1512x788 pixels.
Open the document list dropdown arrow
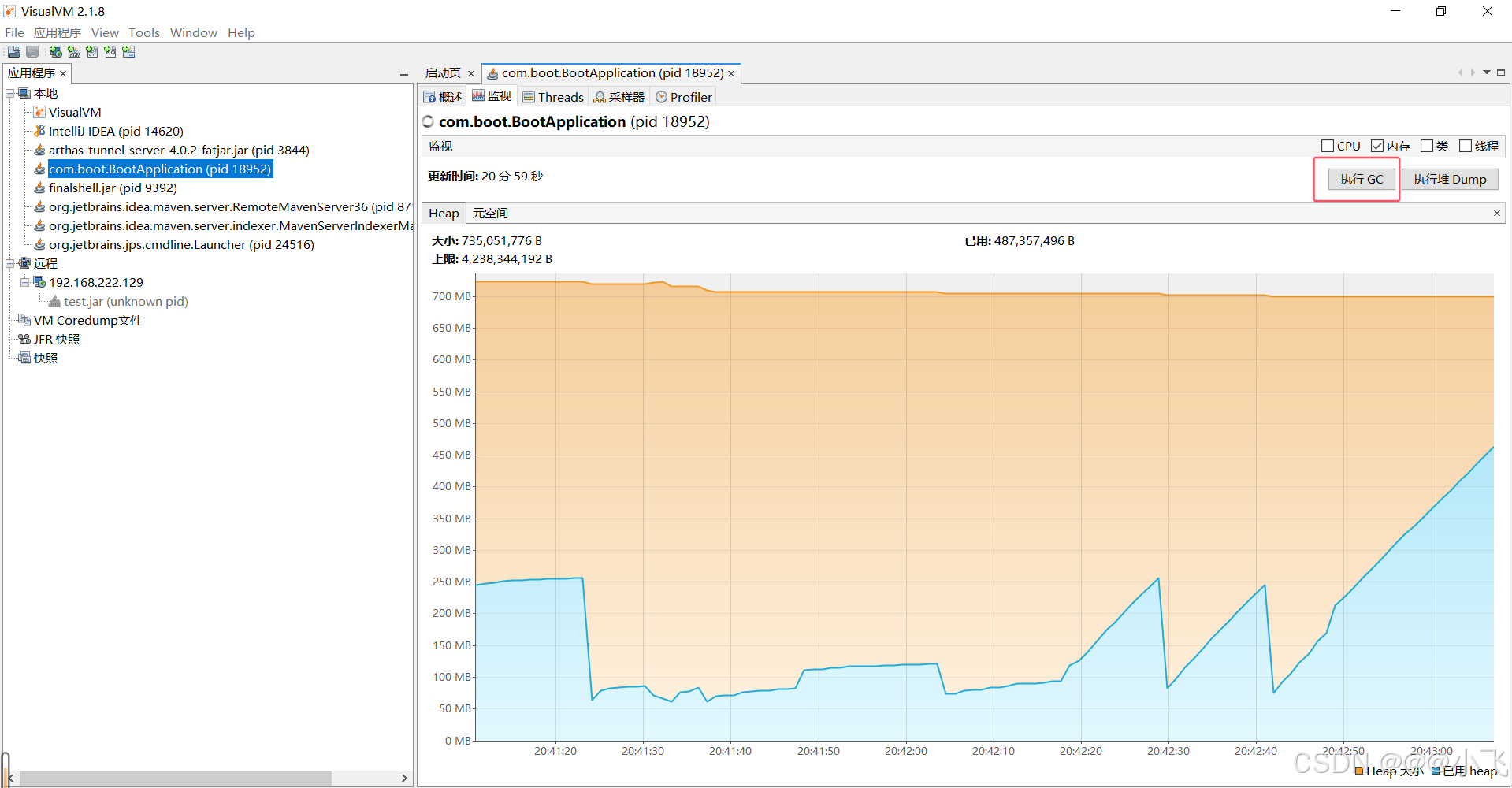tap(1487, 72)
